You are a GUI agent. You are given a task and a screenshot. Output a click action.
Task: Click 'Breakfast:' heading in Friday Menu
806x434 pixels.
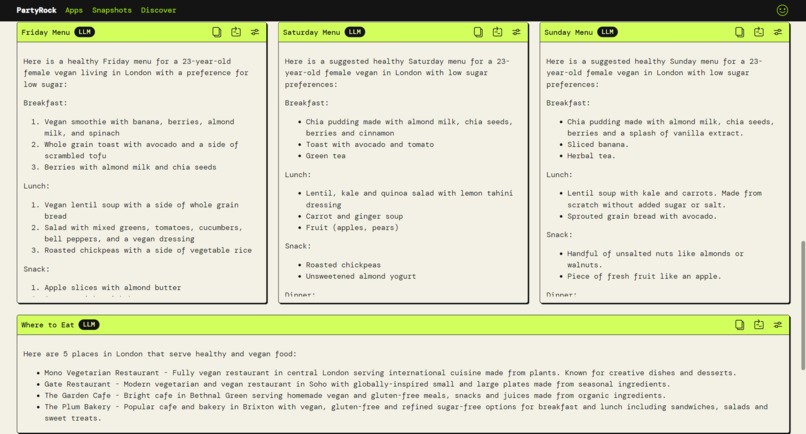45,103
